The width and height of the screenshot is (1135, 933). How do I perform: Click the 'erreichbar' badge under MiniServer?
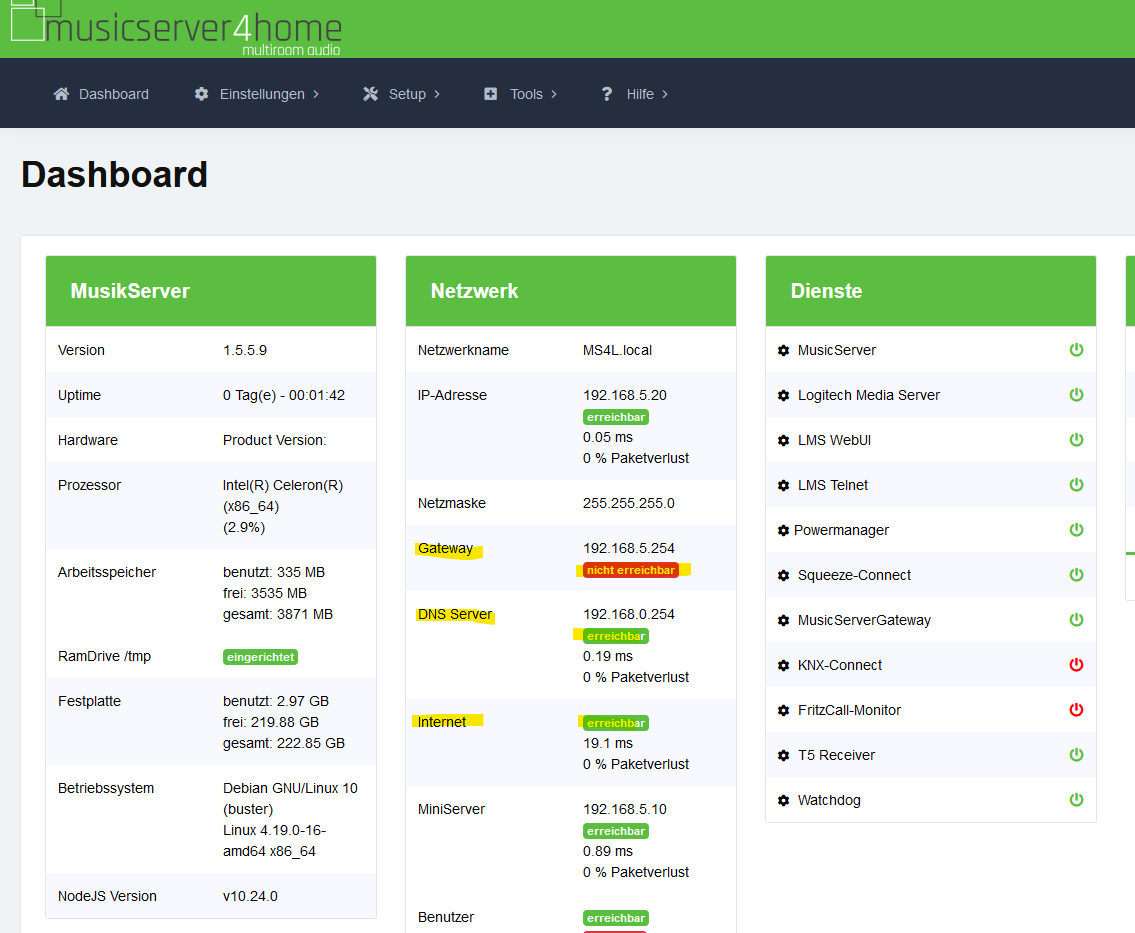click(x=616, y=831)
